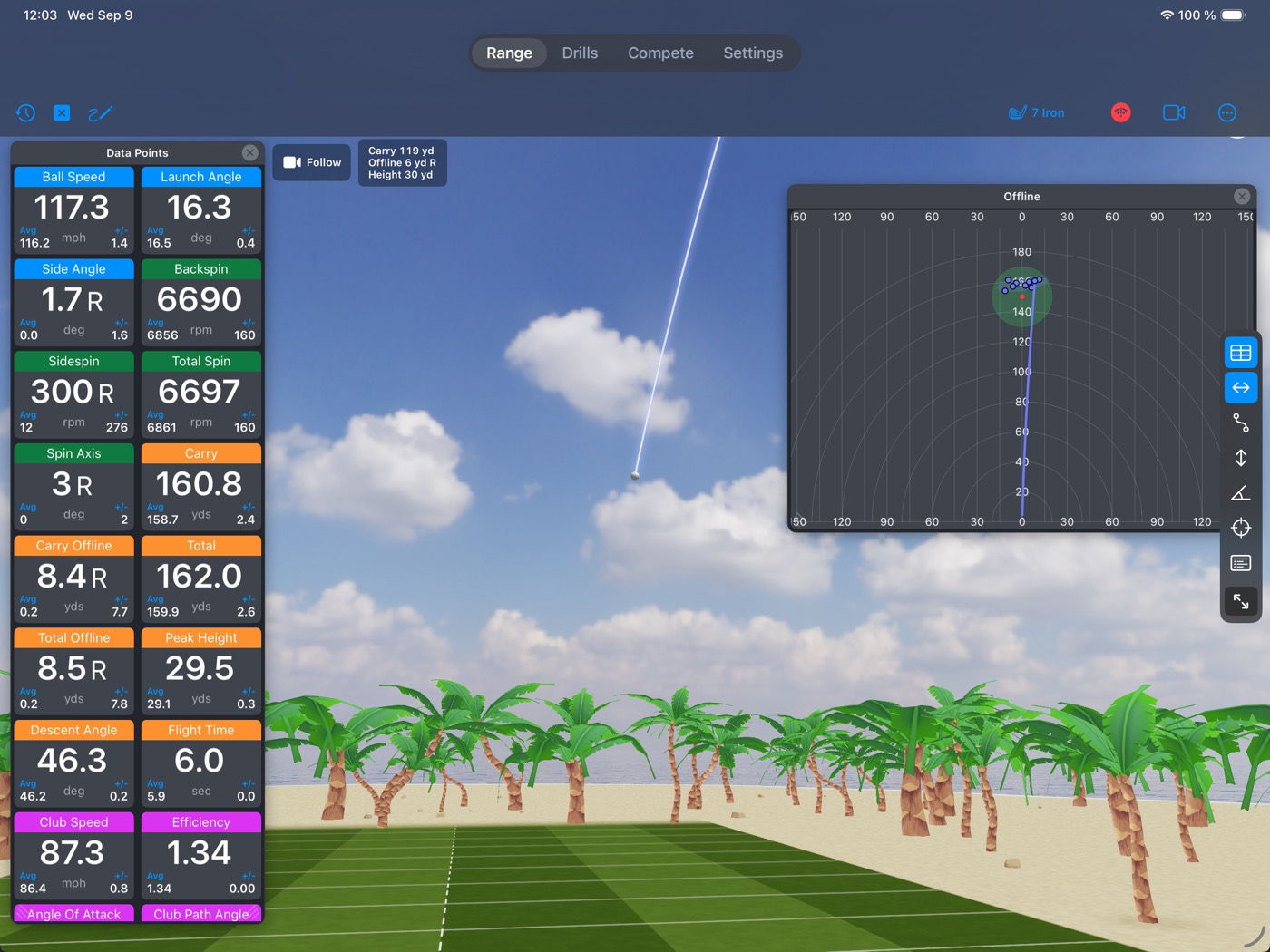Tap the battery indicator in status bar

(1234, 15)
